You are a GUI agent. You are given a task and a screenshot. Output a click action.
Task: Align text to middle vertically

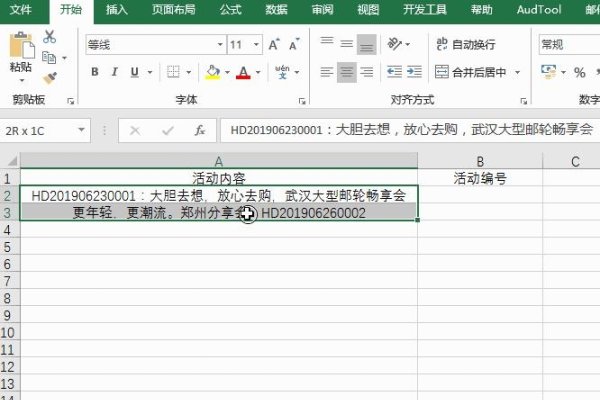point(347,44)
